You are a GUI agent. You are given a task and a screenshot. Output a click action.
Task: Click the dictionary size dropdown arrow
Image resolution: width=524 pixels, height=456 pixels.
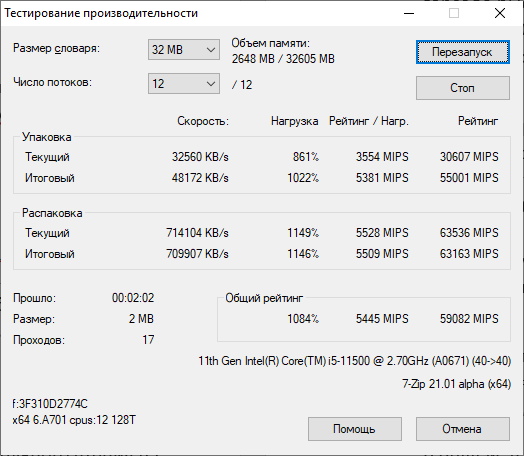click(x=211, y=50)
